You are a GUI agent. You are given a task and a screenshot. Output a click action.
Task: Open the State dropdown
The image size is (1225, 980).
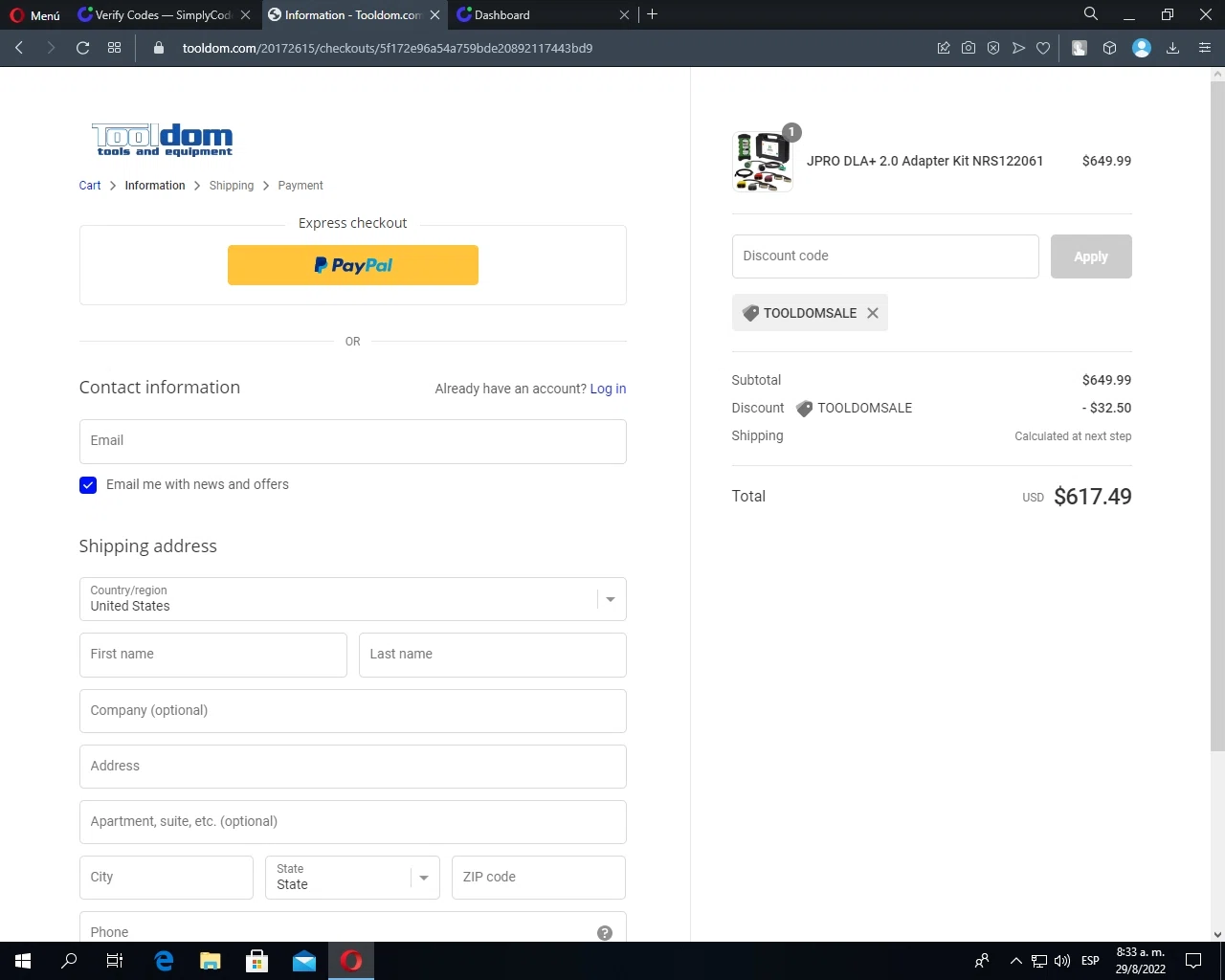click(352, 878)
